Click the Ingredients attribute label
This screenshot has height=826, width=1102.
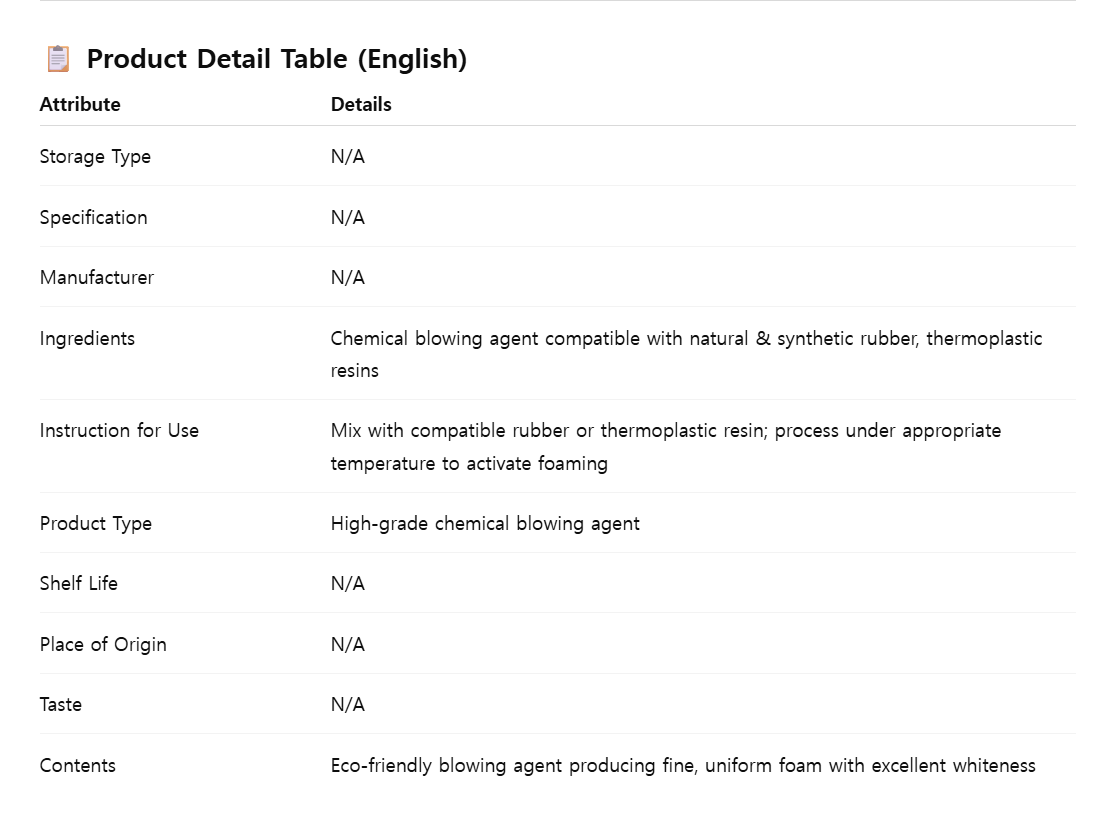tap(87, 338)
